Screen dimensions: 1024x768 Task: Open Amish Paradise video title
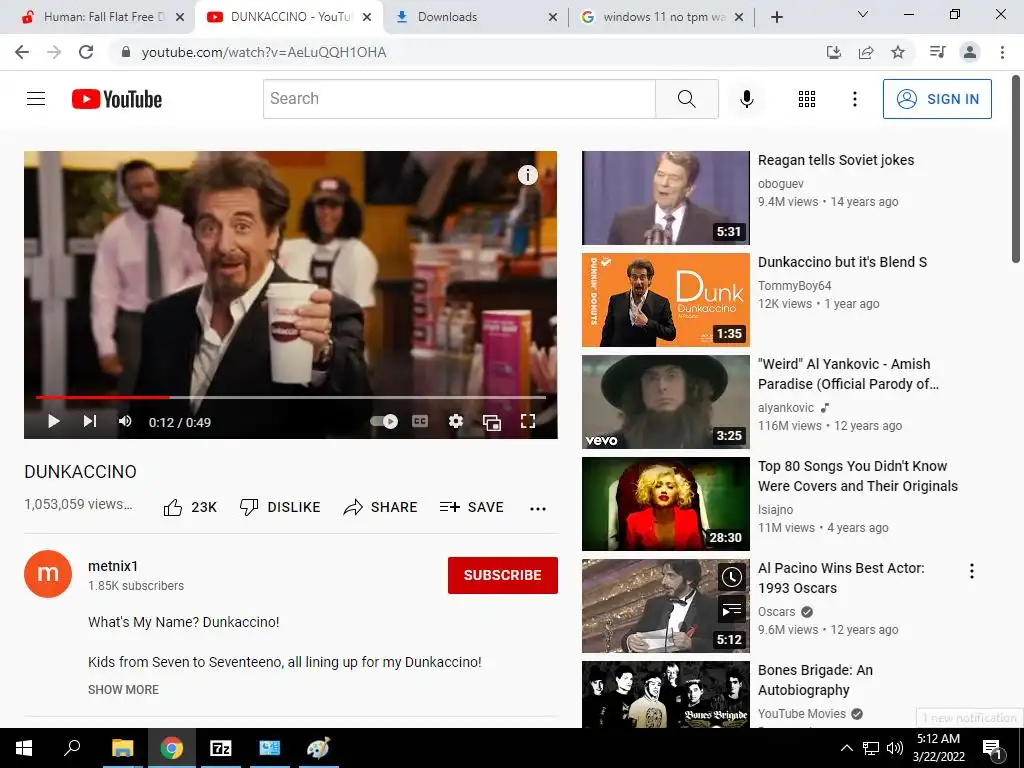pyautogui.click(x=848, y=374)
